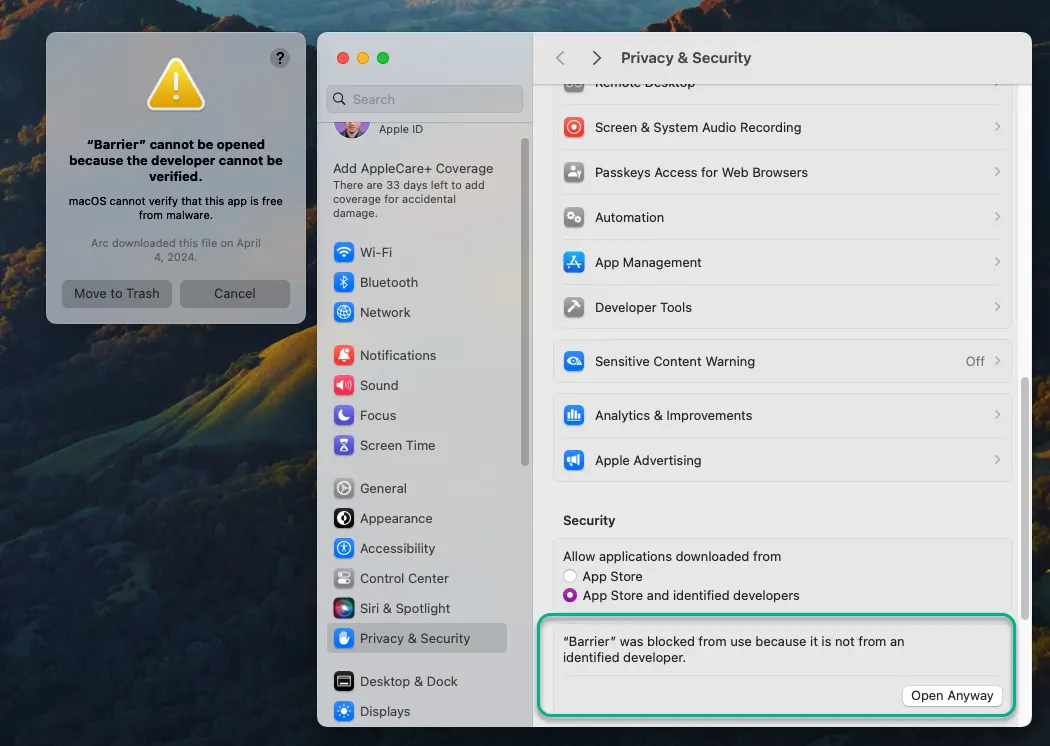Click the Sound speaker icon
The image size is (1050, 746).
point(344,385)
